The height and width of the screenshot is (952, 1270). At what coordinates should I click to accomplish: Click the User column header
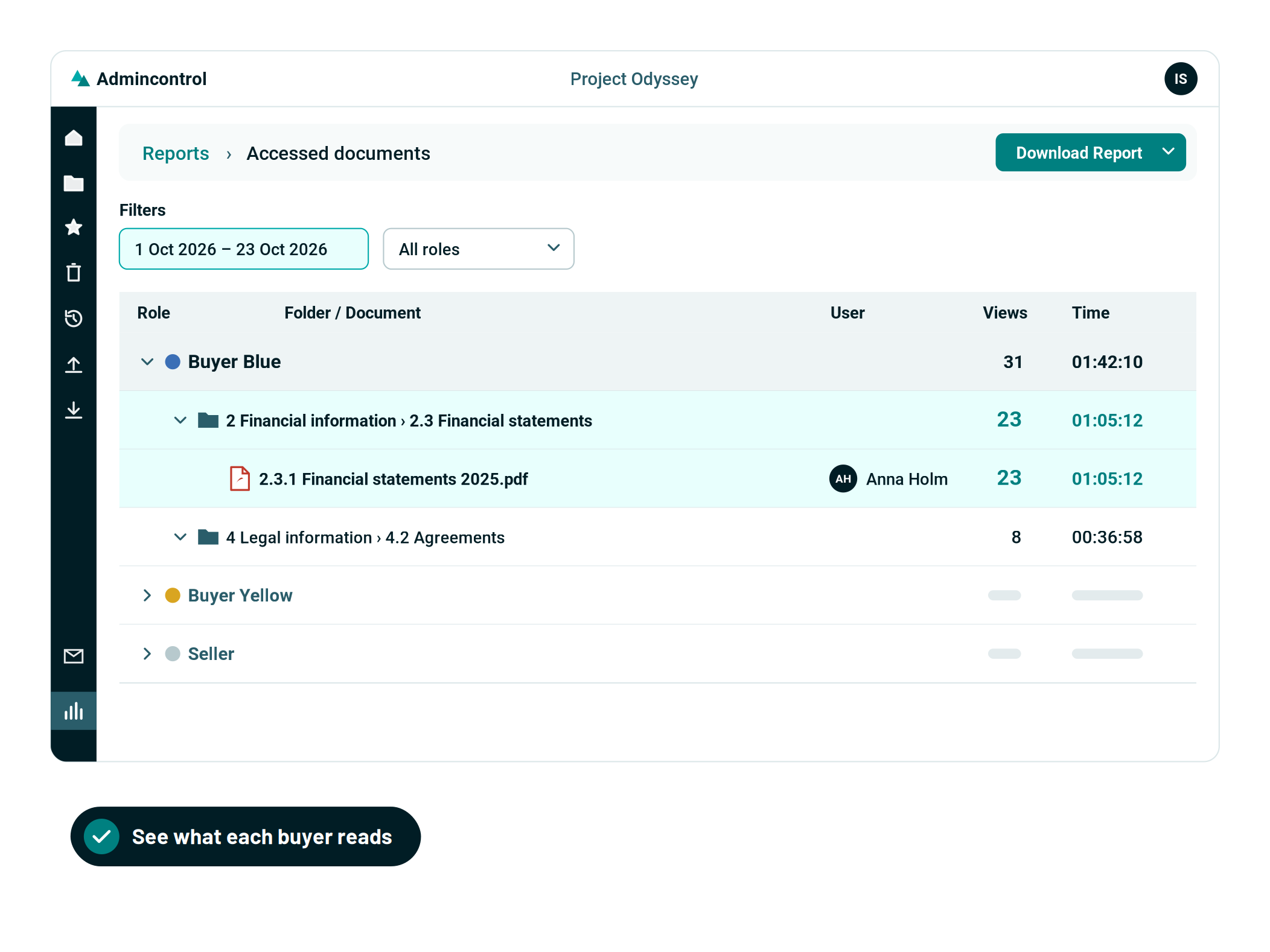847,313
